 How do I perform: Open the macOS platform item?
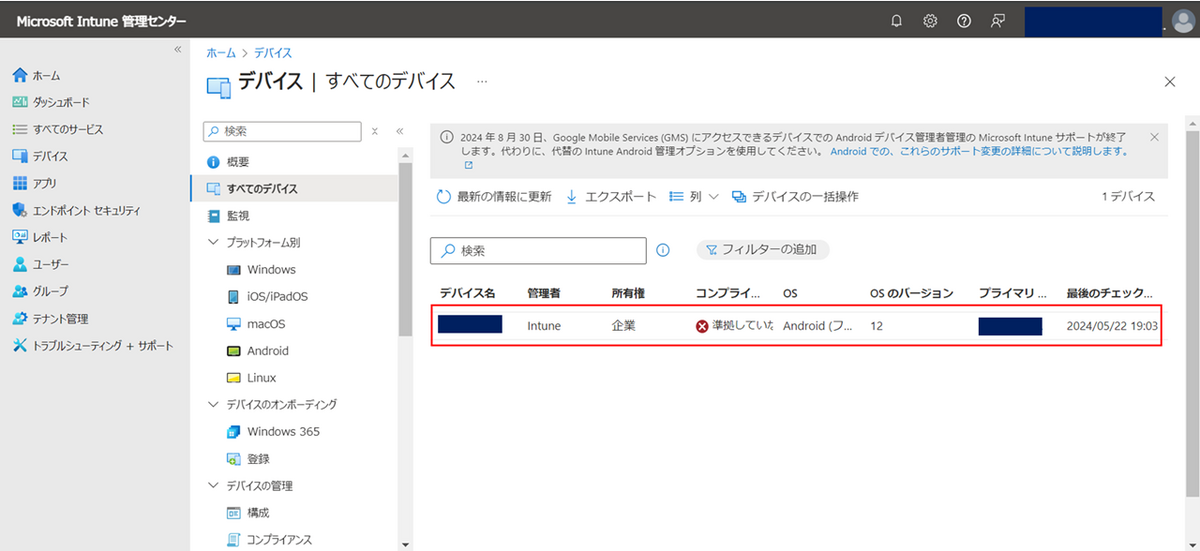pyautogui.click(x=255, y=323)
